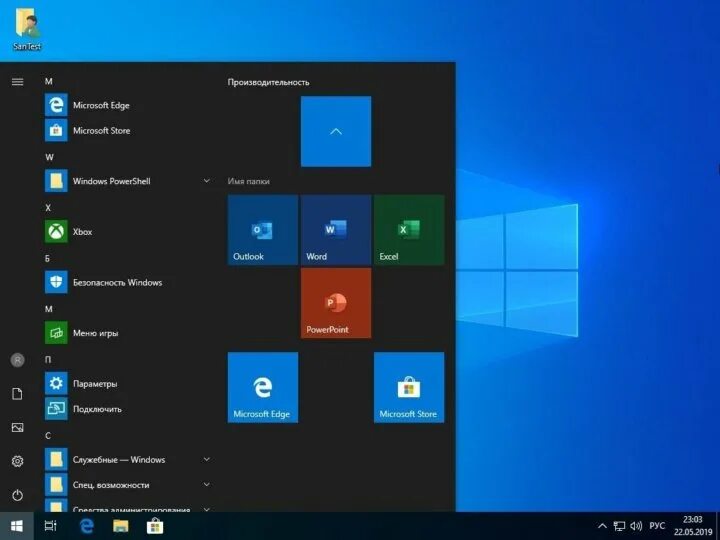This screenshot has height=540, width=720.
Task: Open Подключить app
Action: [126, 409]
